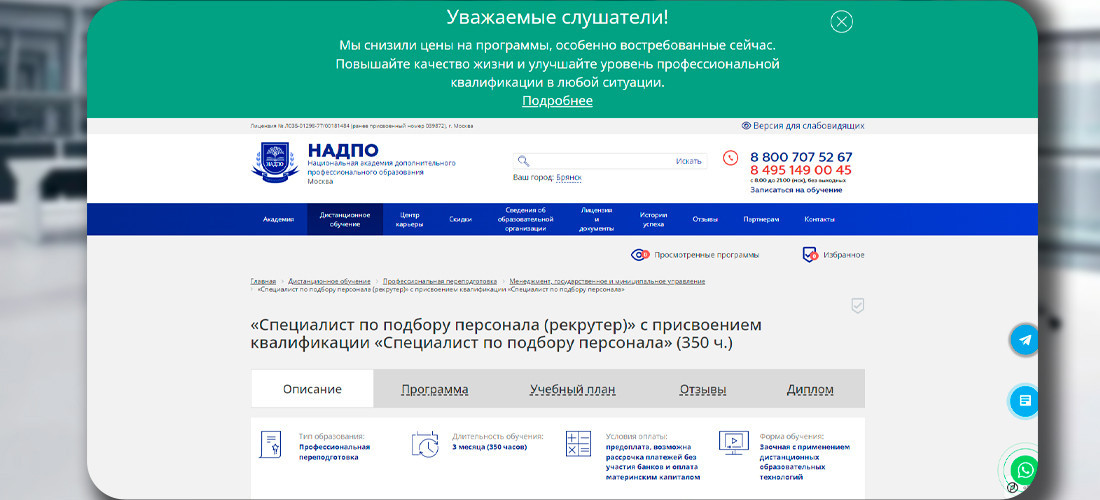Image resolution: width=1100 pixels, height=500 pixels.
Task: Switch to the Учебный план tab
Action: pos(572,390)
